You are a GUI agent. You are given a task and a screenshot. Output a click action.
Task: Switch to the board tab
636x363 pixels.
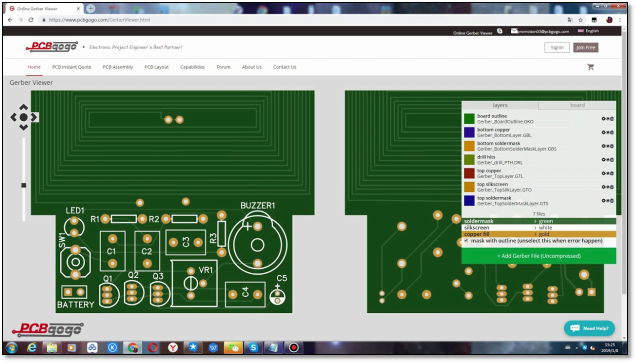tap(577, 105)
